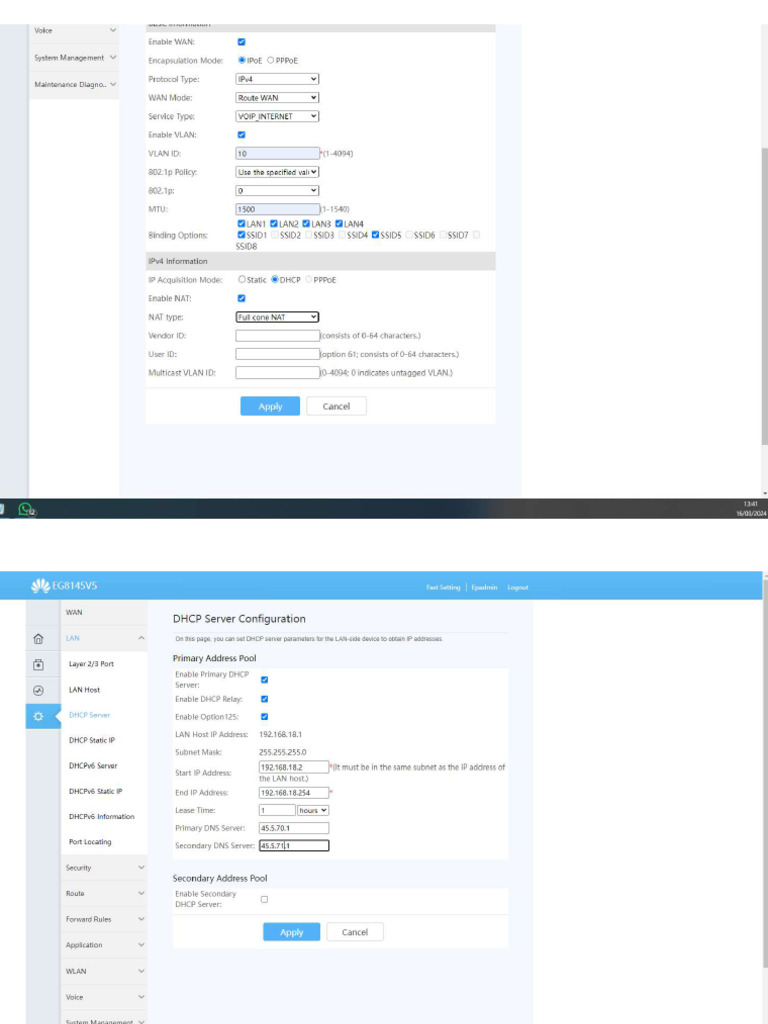The height and width of the screenshot is (1024, 768).
Task: Focus the VLAN ID input field
Action: [278, 153]
